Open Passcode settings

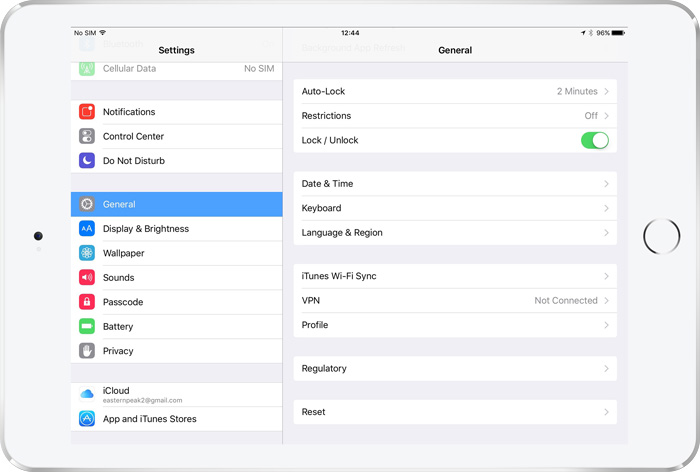[x=176, y=302]
